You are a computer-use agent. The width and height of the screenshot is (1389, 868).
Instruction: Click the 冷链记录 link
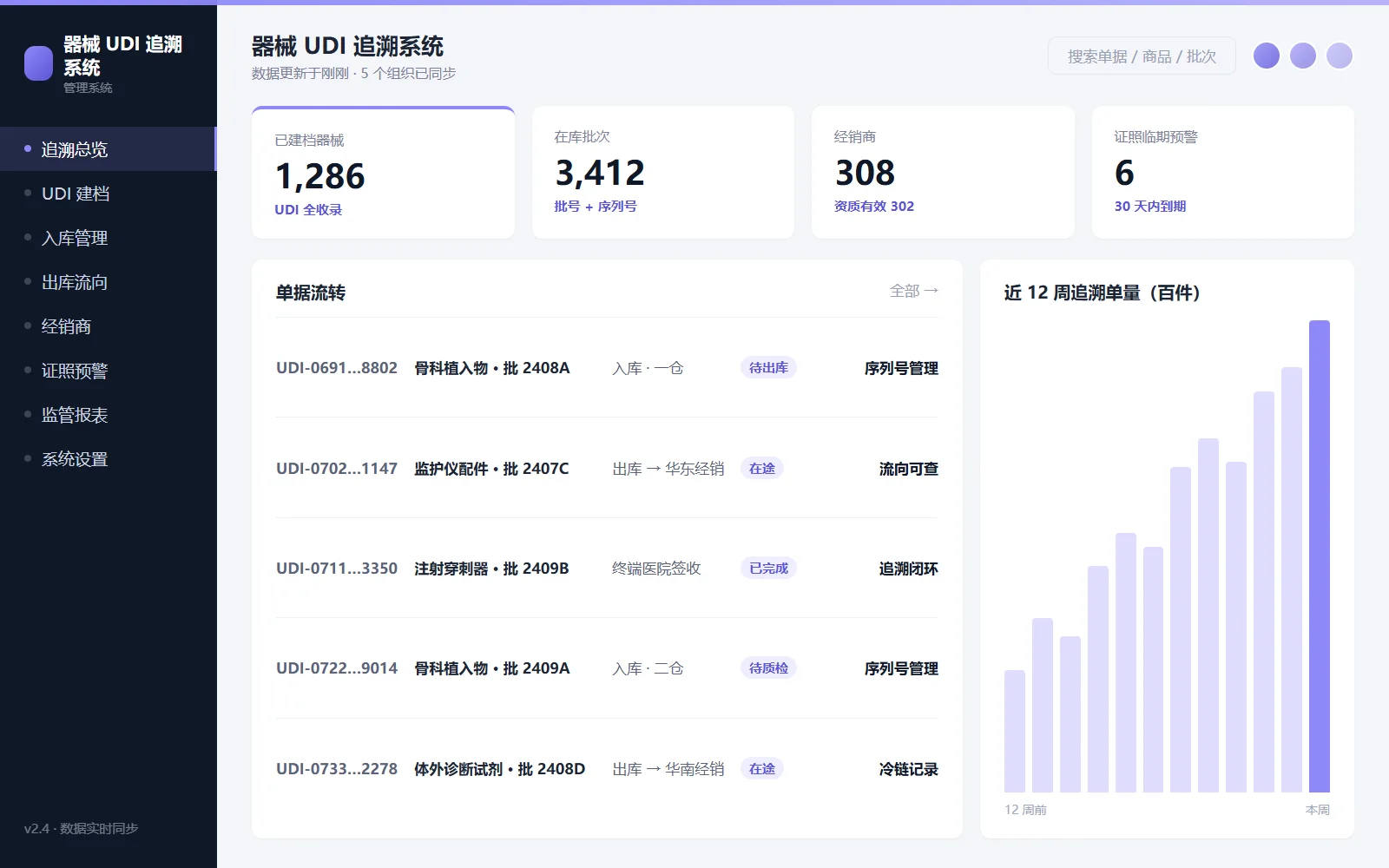[x=909, y=769]
